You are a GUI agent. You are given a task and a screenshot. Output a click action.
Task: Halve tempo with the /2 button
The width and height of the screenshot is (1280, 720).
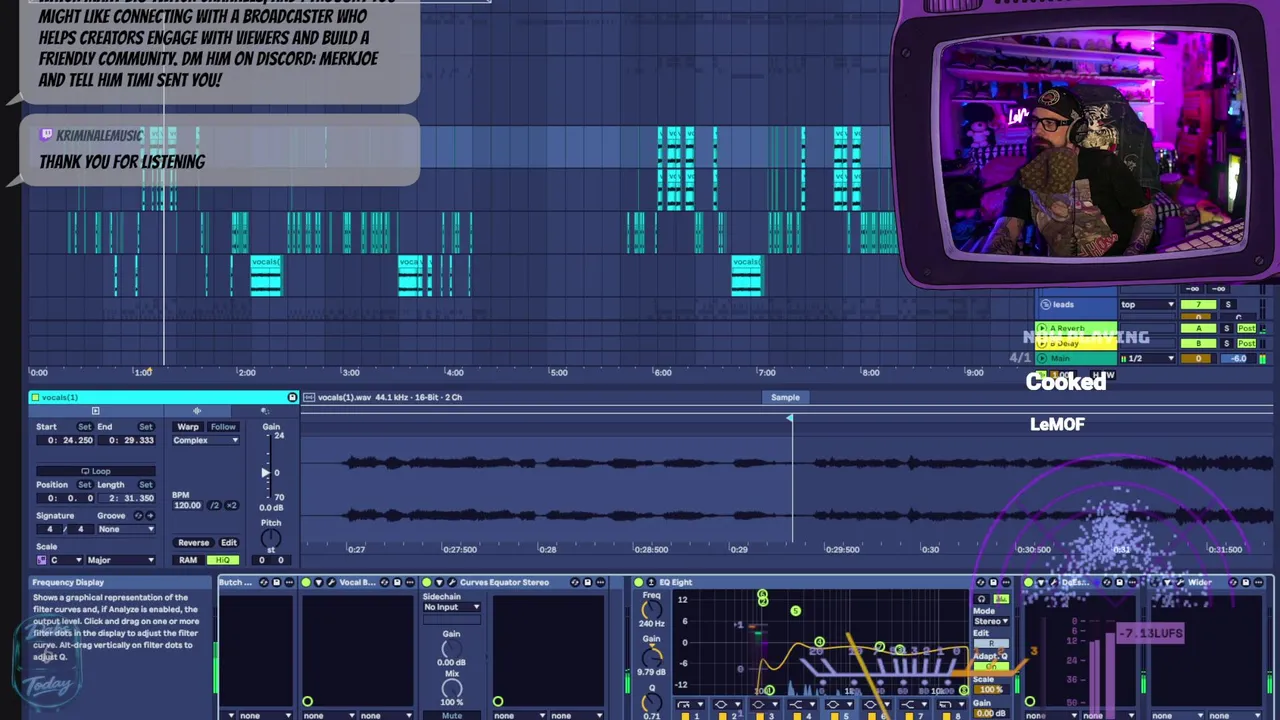pyautogui.click(x=214, y=505)
